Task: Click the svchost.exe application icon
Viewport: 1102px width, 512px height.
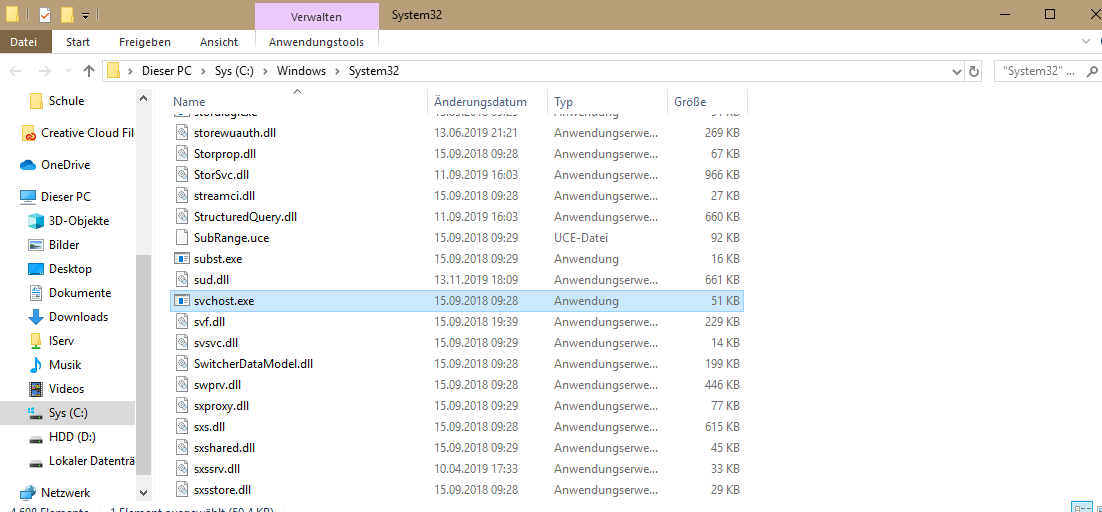Action: [182, 301]
